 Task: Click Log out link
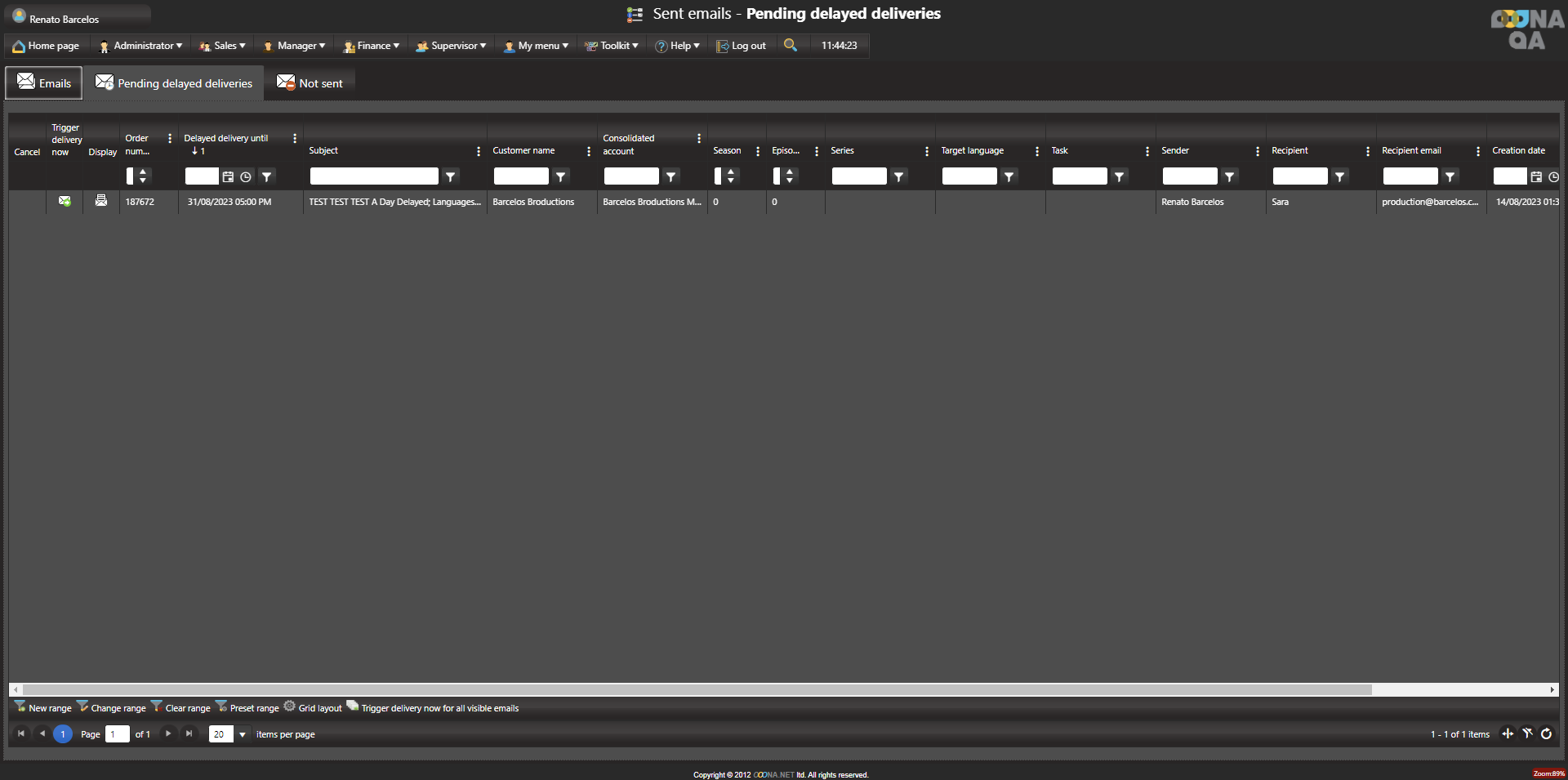[742, 46]
